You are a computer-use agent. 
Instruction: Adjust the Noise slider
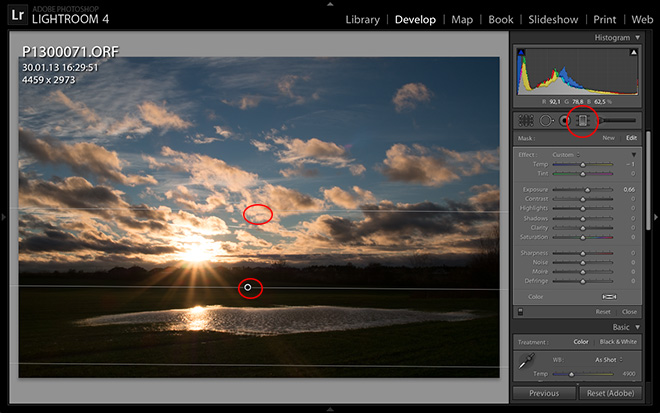click(x=583, y=263)
